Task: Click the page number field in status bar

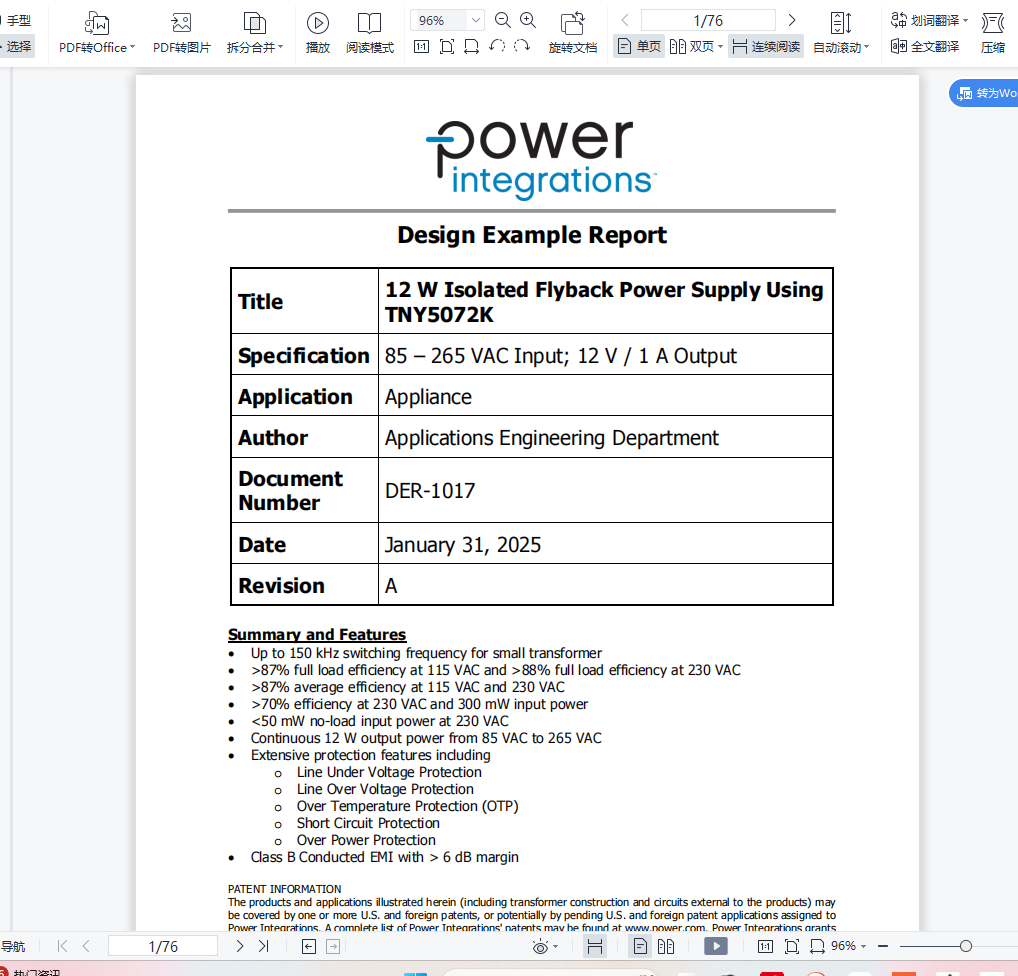Action: 163,946
